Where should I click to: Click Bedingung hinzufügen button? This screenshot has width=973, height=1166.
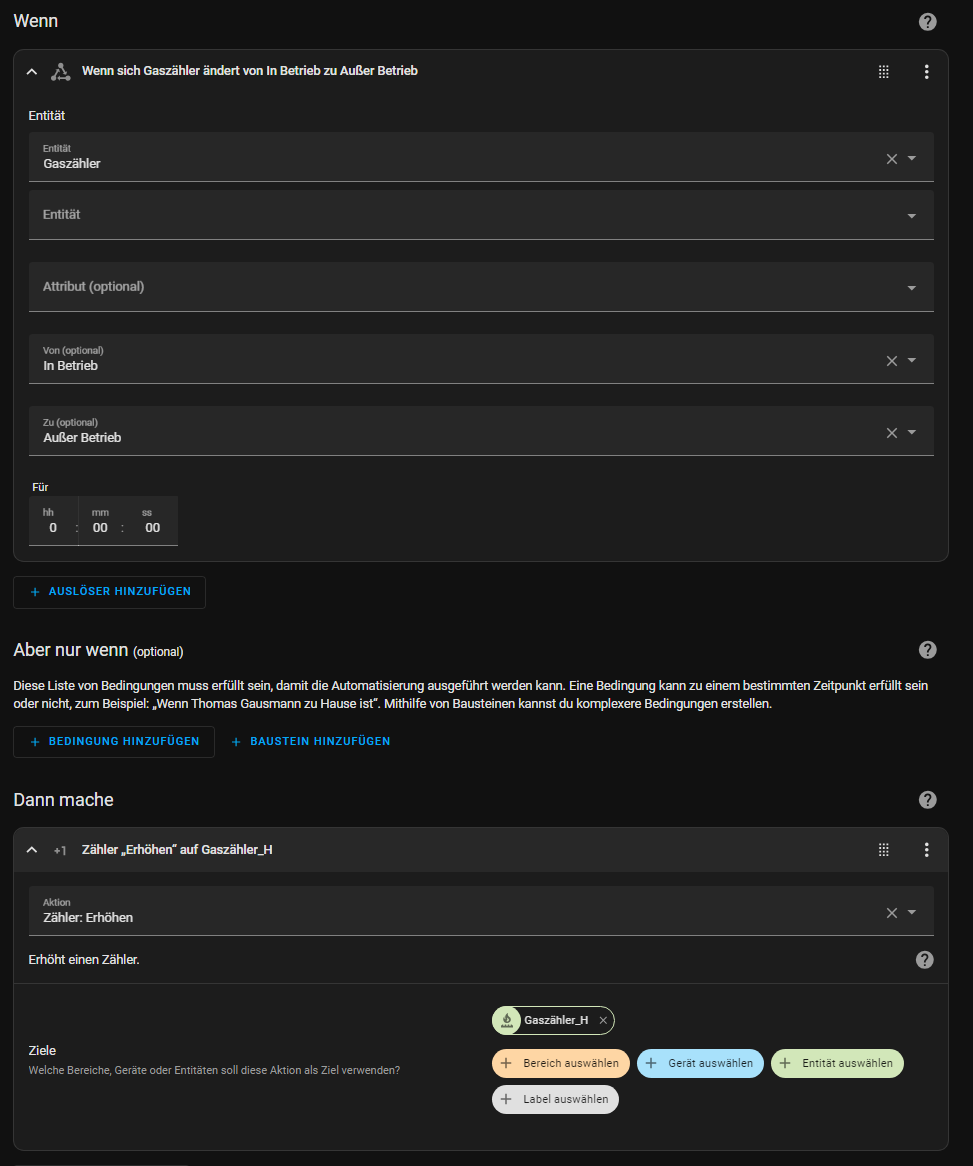coord(113,742)
